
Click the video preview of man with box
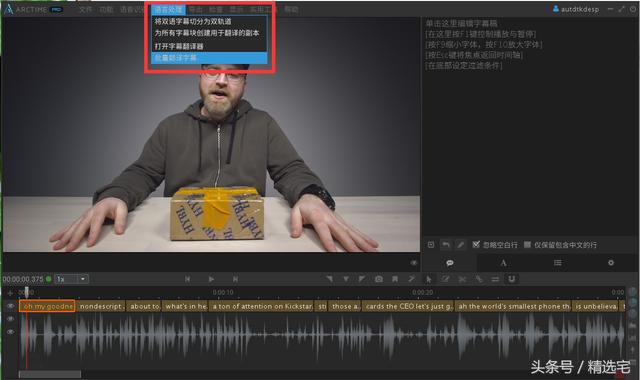pyautogui.click(x=211, y=135)
